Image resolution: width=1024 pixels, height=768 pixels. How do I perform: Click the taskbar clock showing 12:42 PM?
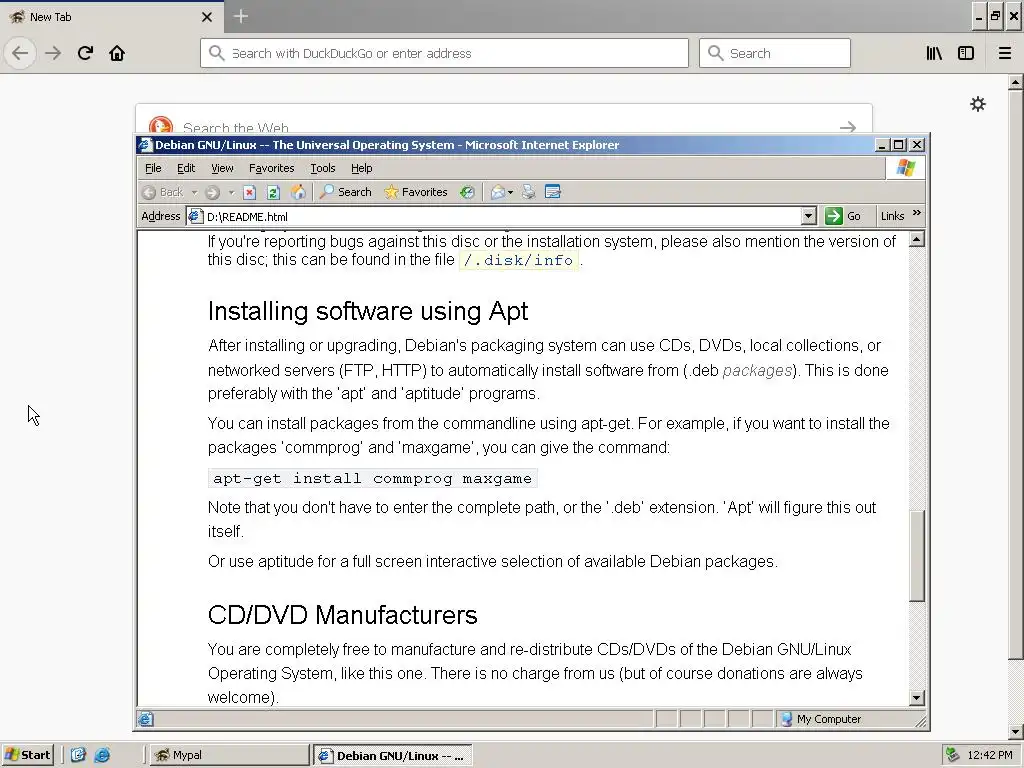(990, 755)
